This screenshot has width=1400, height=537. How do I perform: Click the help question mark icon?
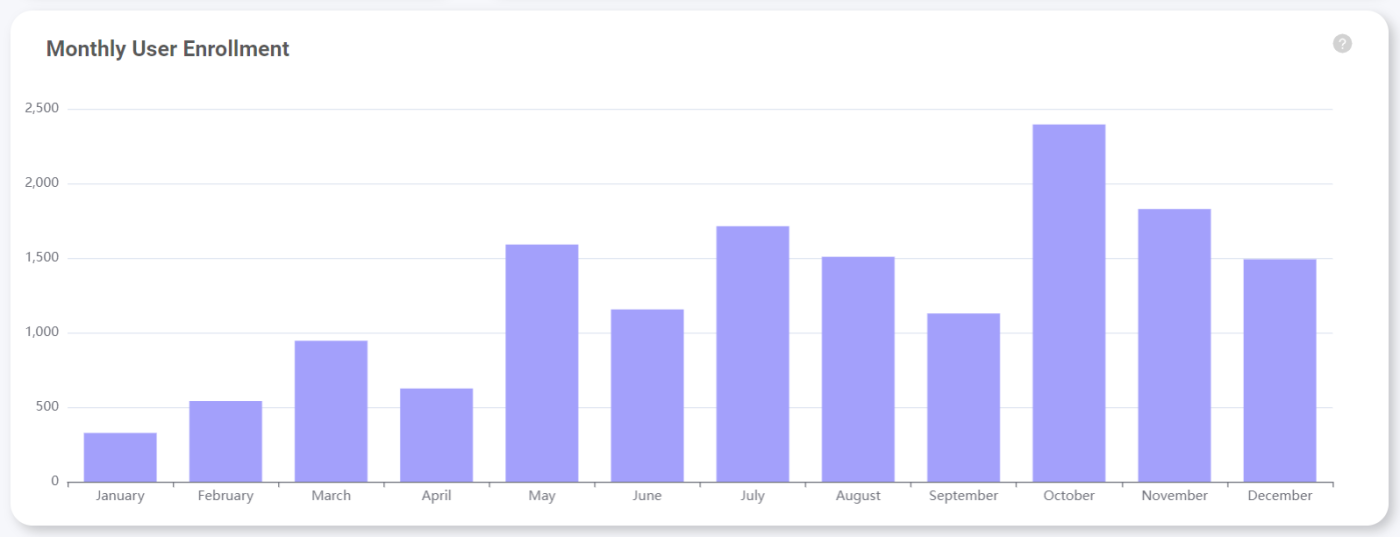point(1342,43)
